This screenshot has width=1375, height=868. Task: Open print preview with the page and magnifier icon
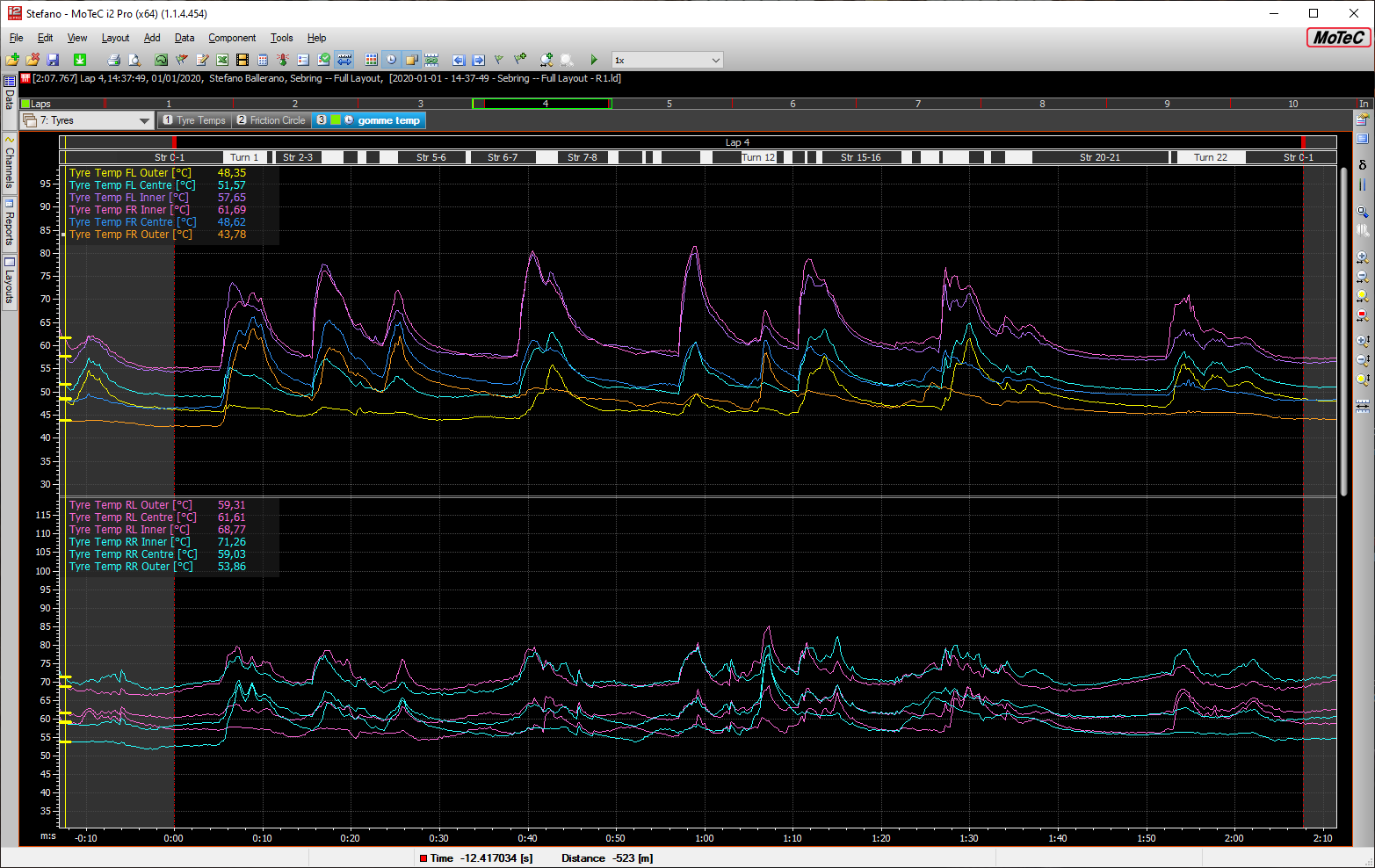[134, 60]
